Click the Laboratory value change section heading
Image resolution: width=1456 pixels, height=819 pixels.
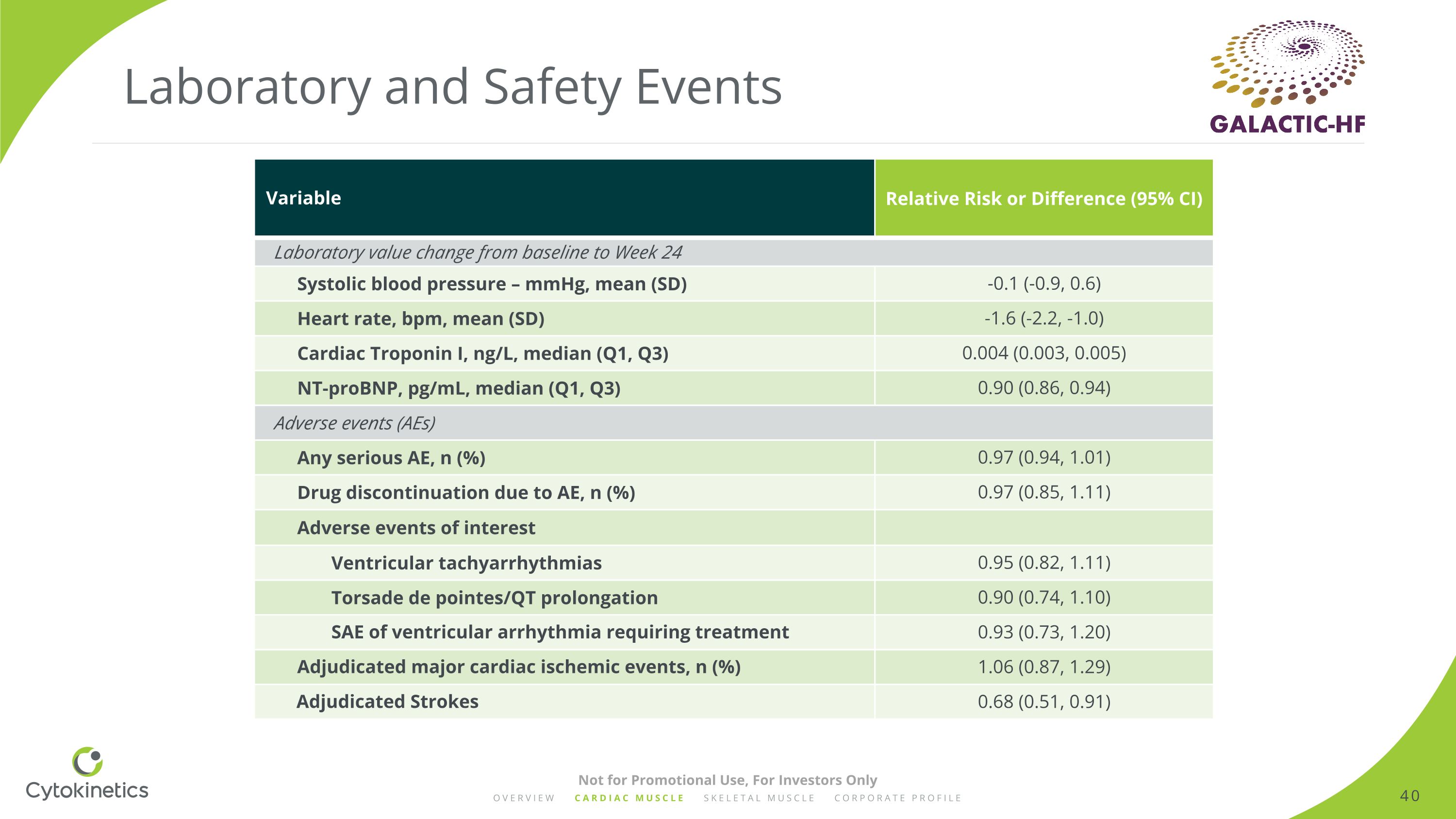[x=478, y=252]
